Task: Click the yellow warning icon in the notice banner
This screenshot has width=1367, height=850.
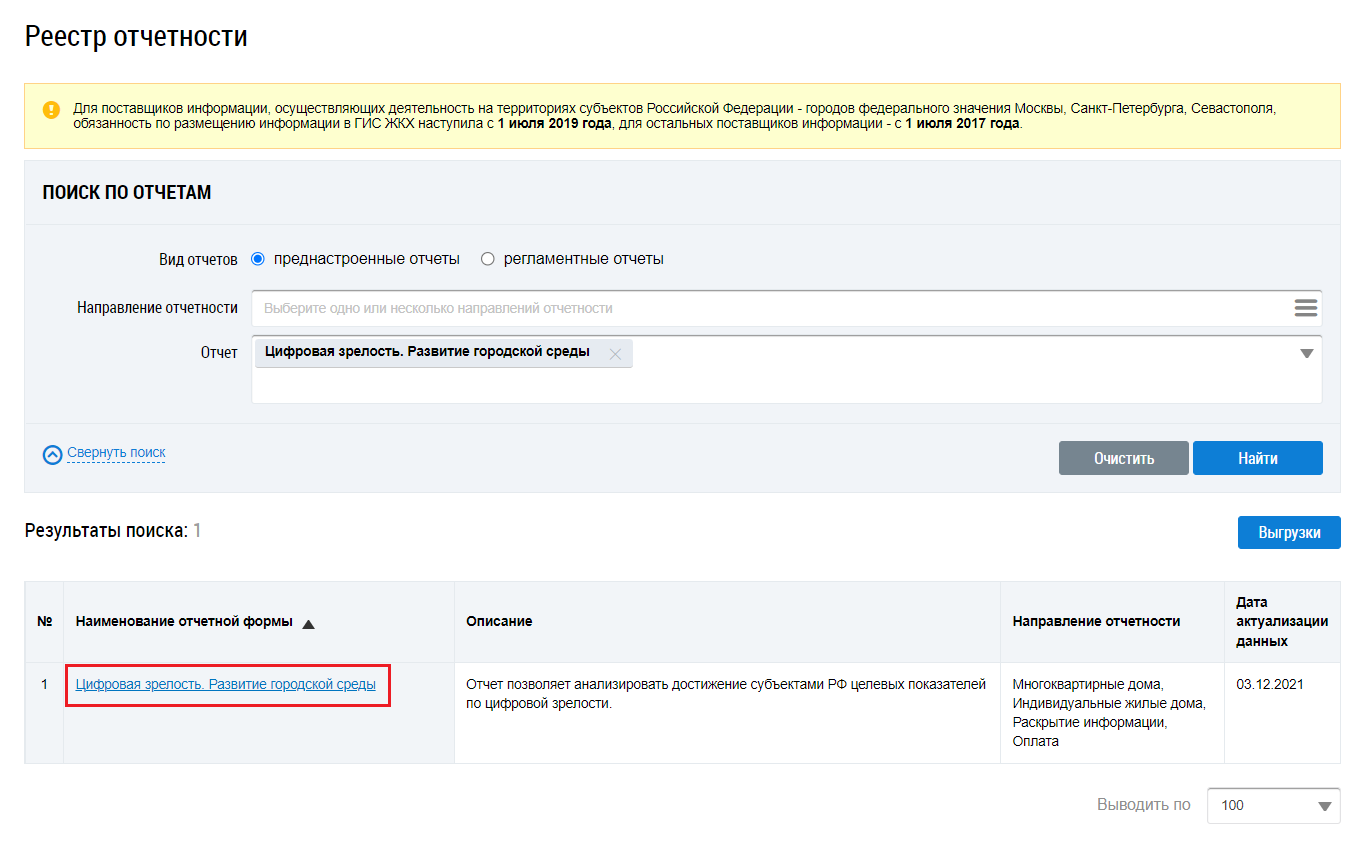Action: coord(51,110)
